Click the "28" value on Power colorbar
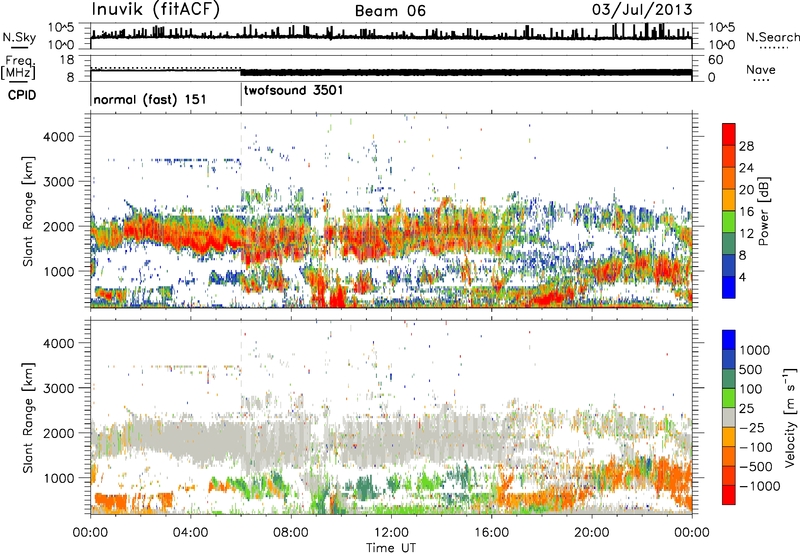Image resolution: width=800 pixels, height=554 pixels. [x=746, y=146]
